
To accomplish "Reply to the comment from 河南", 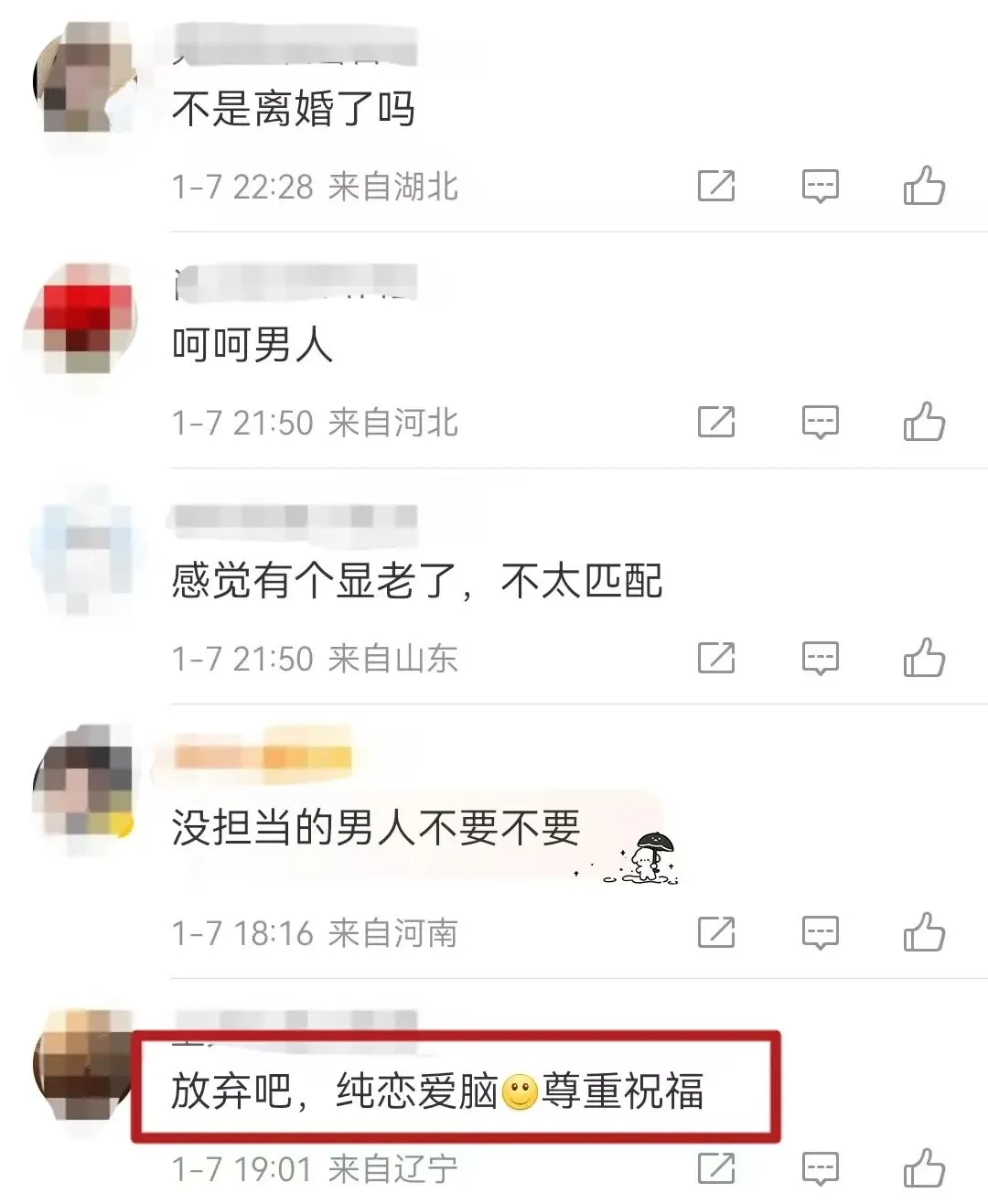I will (820, 932).
